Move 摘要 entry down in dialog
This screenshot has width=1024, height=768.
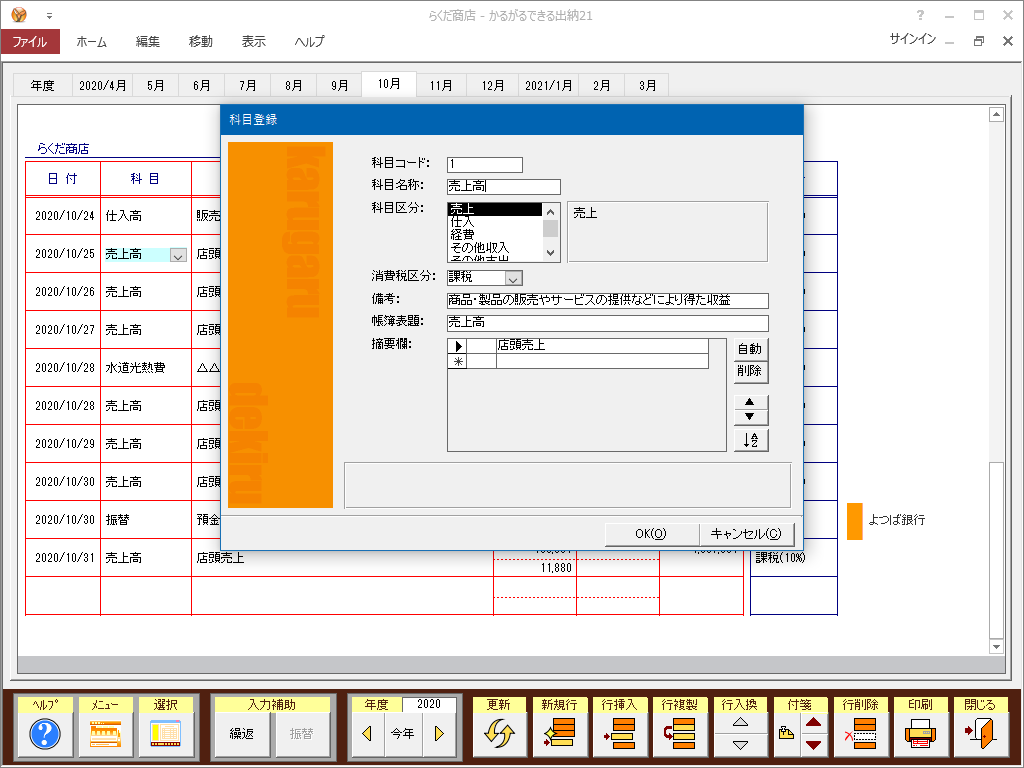point(750,417)
